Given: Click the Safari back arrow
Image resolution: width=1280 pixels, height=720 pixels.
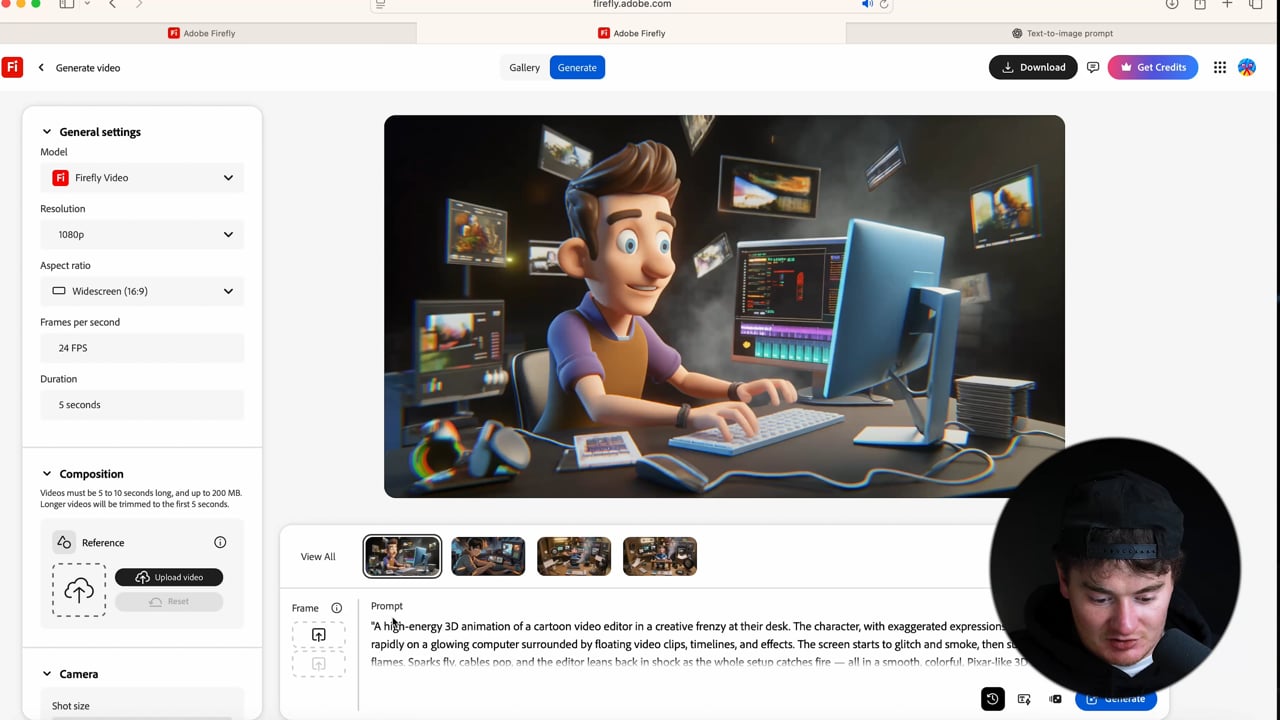Looking at the screenshot, I should pos(112,5).
